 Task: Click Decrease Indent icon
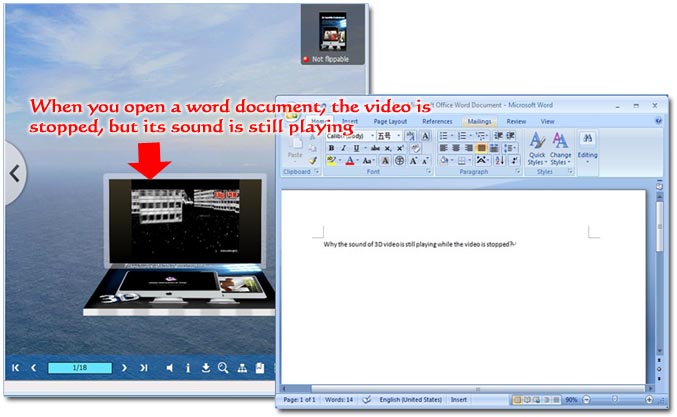pos(498,136)
